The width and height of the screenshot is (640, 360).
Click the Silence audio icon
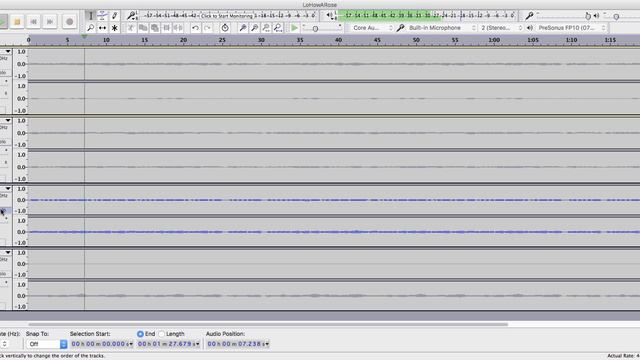178,28
